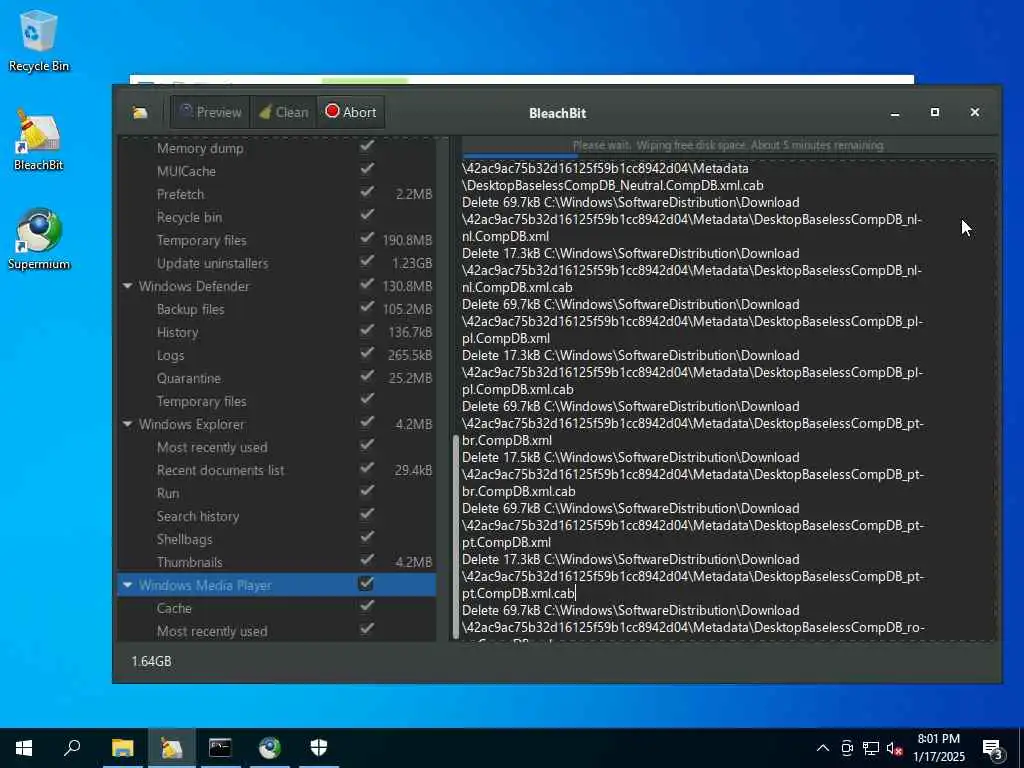Uncheck the Memory dump checkbox
Screen dimensions: 1024x768
(366, 146)
